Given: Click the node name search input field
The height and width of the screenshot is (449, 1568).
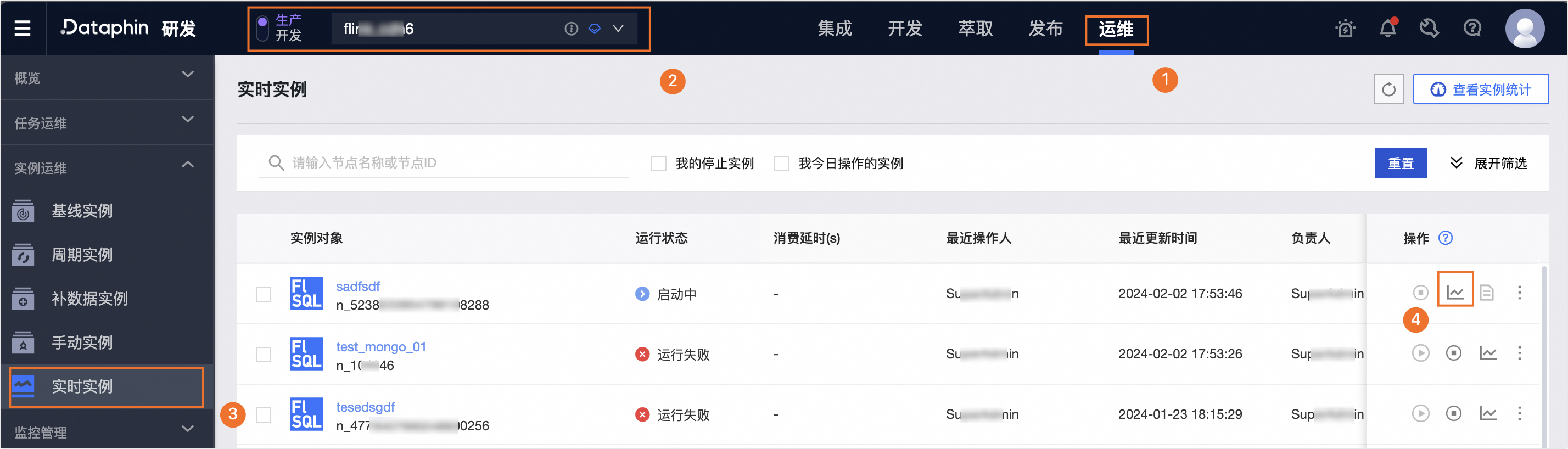Looking at the screenshot, I should pyautogui.click(x=444, y=162).
